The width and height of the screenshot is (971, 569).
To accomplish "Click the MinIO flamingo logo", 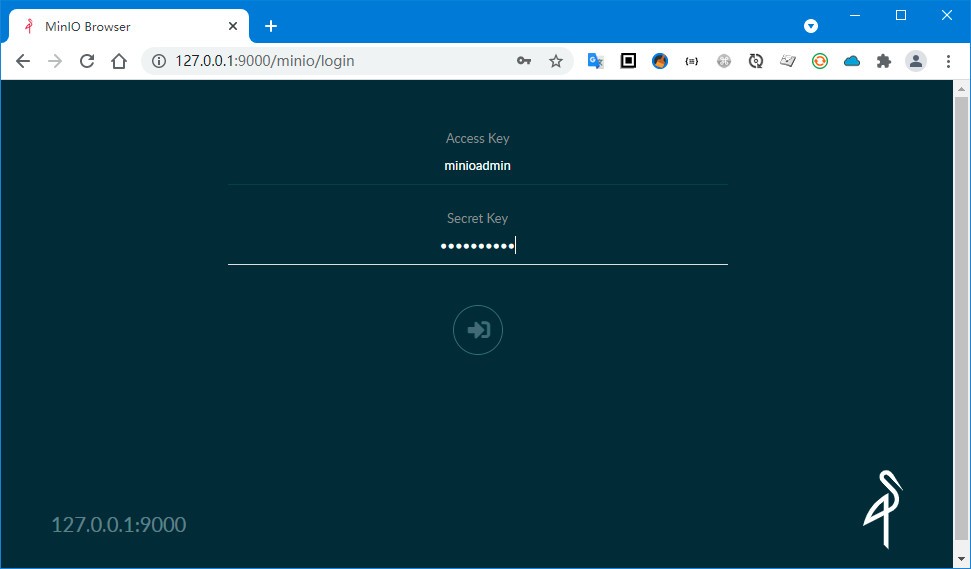I will click(x=882, y=509).
